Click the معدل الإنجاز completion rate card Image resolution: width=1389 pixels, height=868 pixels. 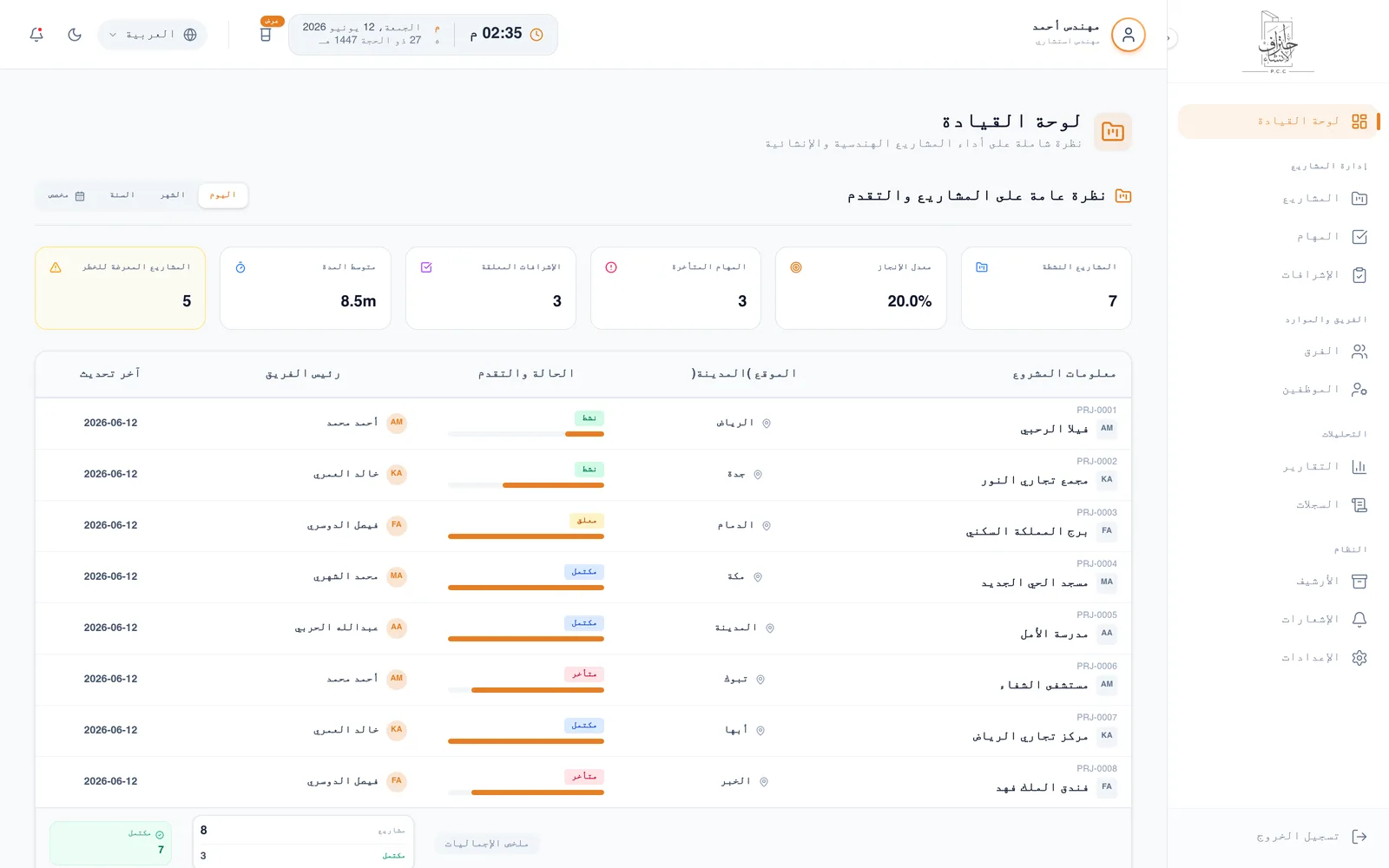pyautogui.click(x=861, y=288)
